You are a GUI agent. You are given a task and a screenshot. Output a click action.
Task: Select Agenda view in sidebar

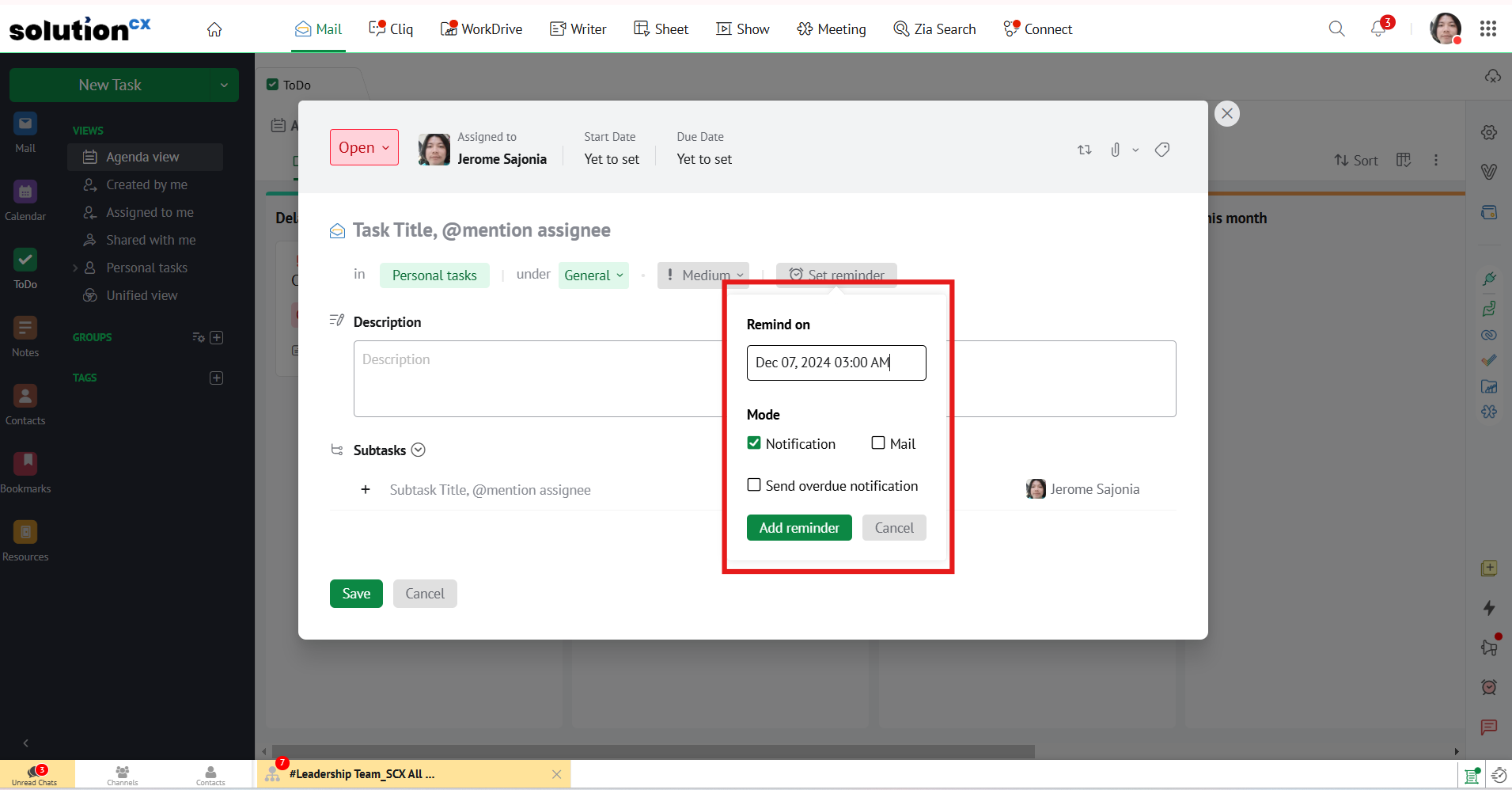[x=145, y=157]
